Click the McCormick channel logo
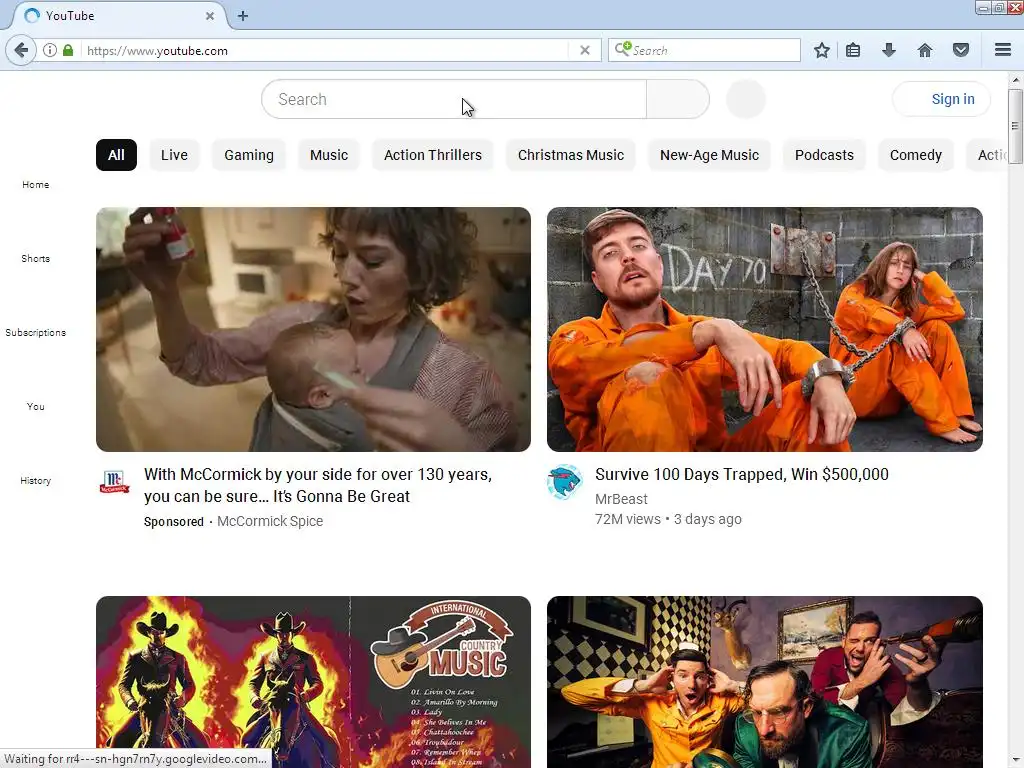The width and height of the screenshot is (1024, 768). click(x=114, y=482)
